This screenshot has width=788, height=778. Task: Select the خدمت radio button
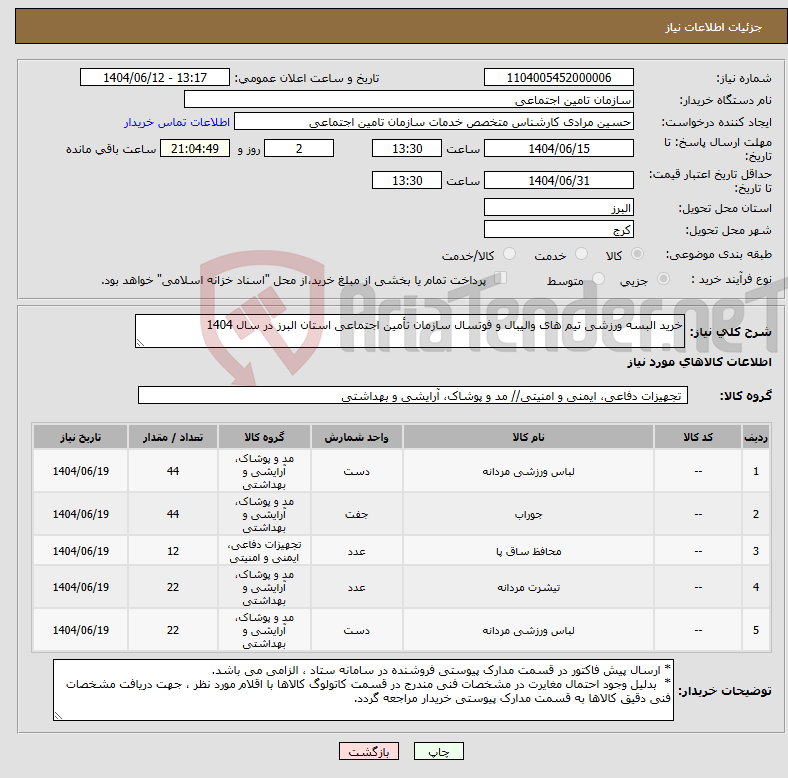[x=581, y=254]
